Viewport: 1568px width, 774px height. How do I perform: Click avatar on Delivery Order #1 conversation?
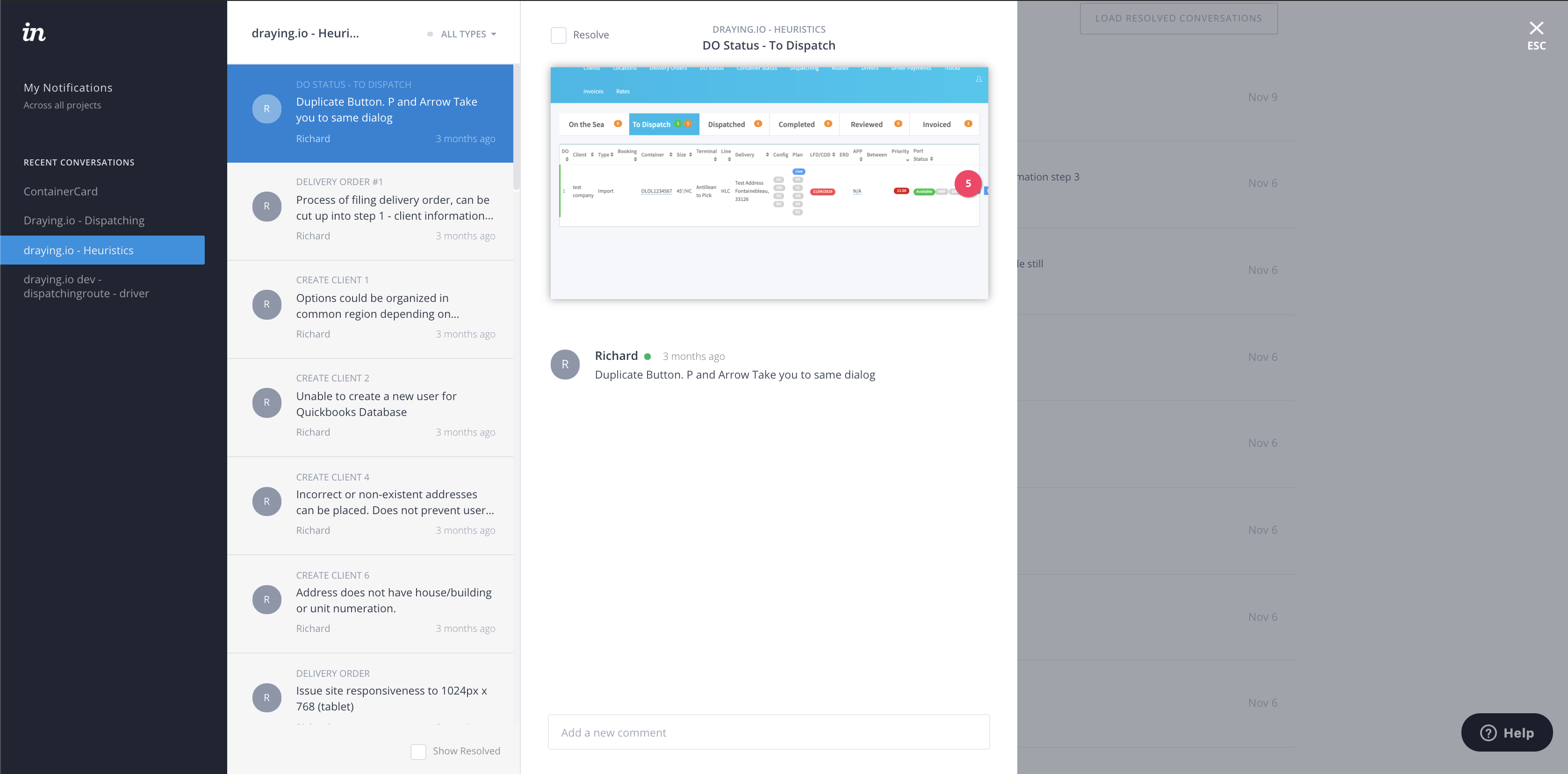tap(266, 206)
